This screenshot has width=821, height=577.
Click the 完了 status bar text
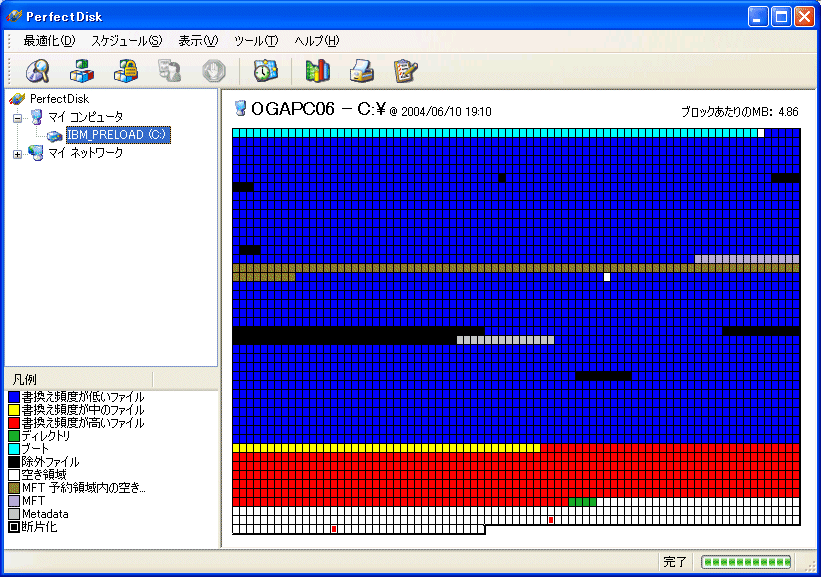[x=674, y=562]
